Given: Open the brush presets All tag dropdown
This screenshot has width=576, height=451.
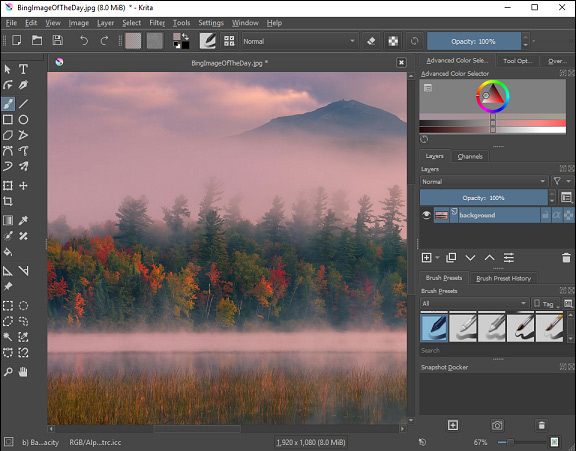Looking at the screenshot, I should 474,303.
